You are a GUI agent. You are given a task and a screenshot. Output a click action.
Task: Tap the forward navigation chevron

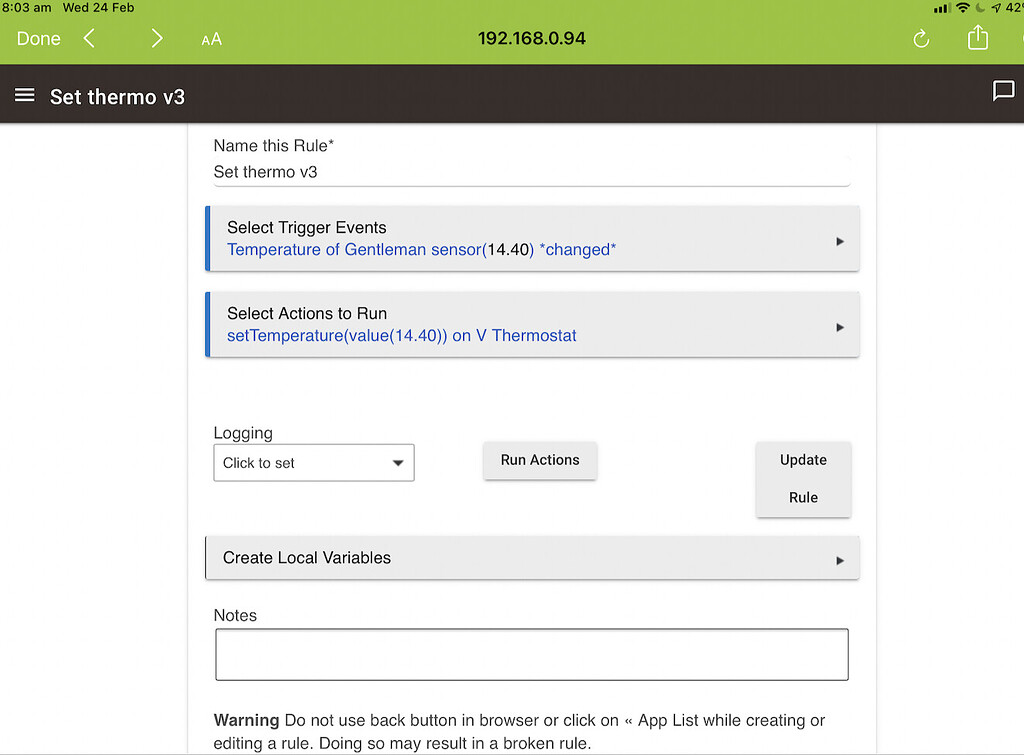[156, 38]
